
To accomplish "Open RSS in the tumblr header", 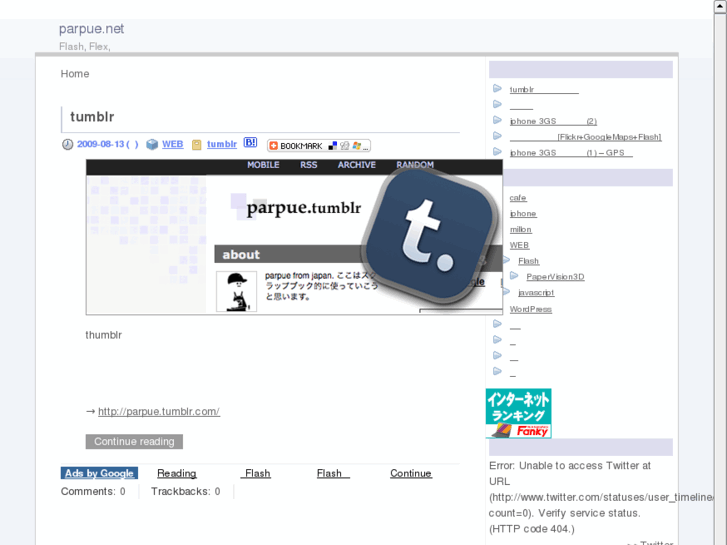I will 308,165.
